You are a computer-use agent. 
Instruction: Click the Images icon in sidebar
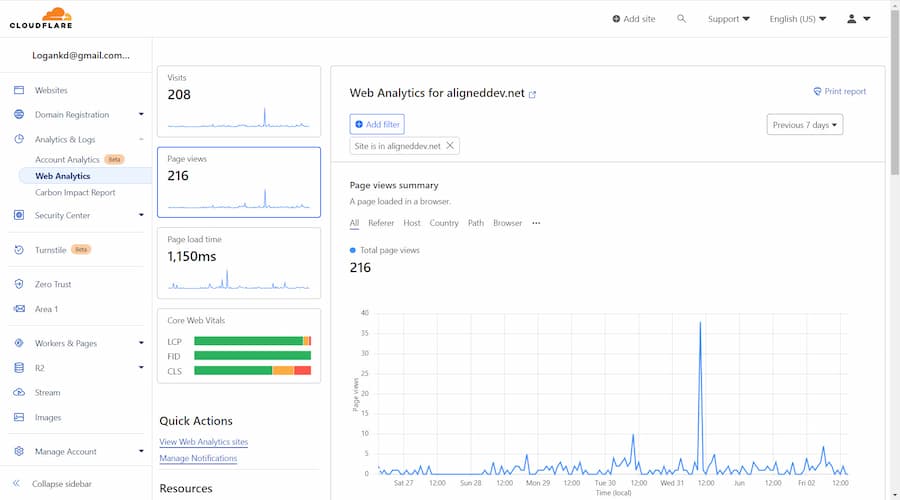[18, 418]
